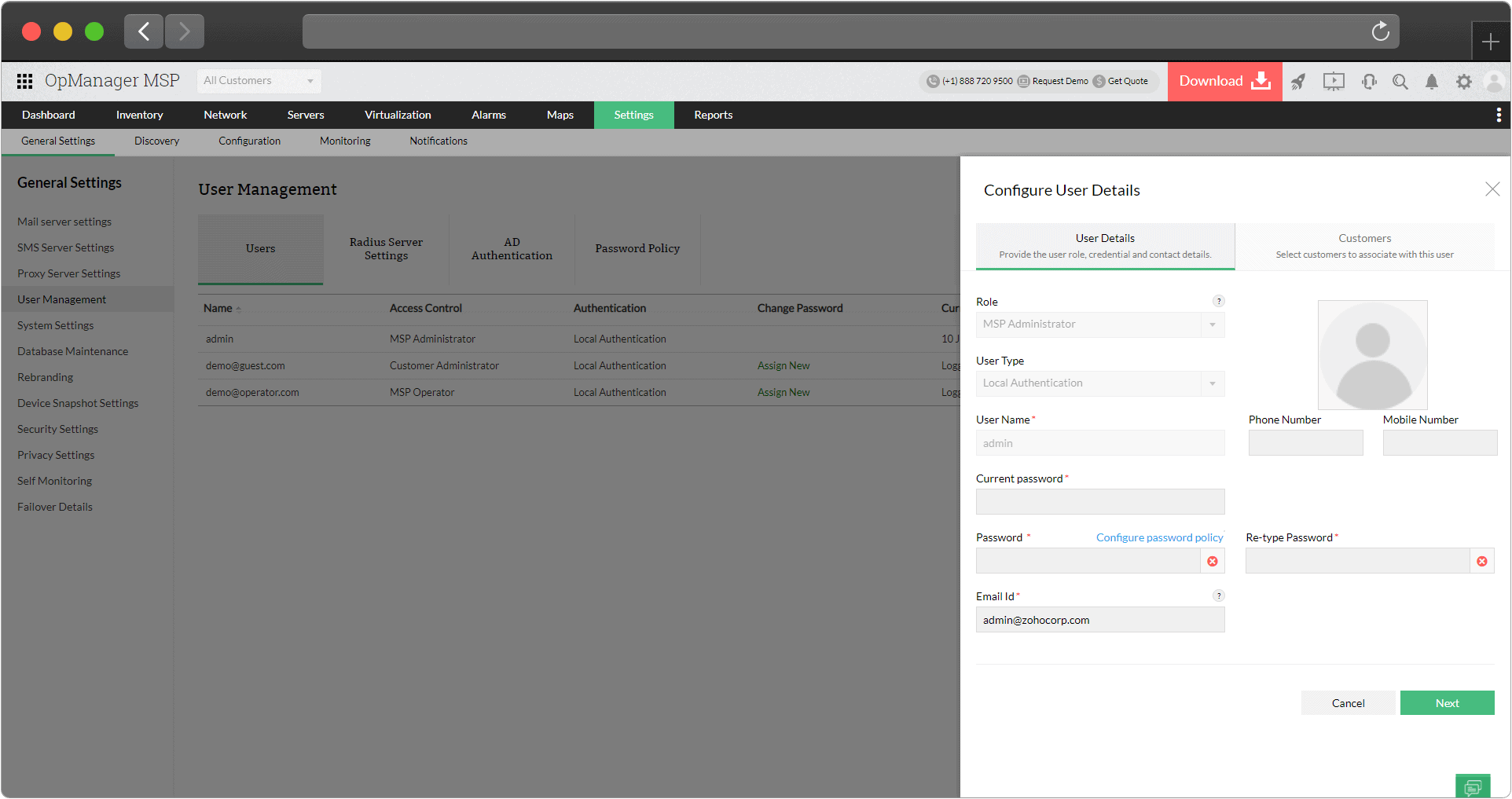The image size is (1512, 799).
Task: Click the Configure password policy link
Action: coord(1160,537)
